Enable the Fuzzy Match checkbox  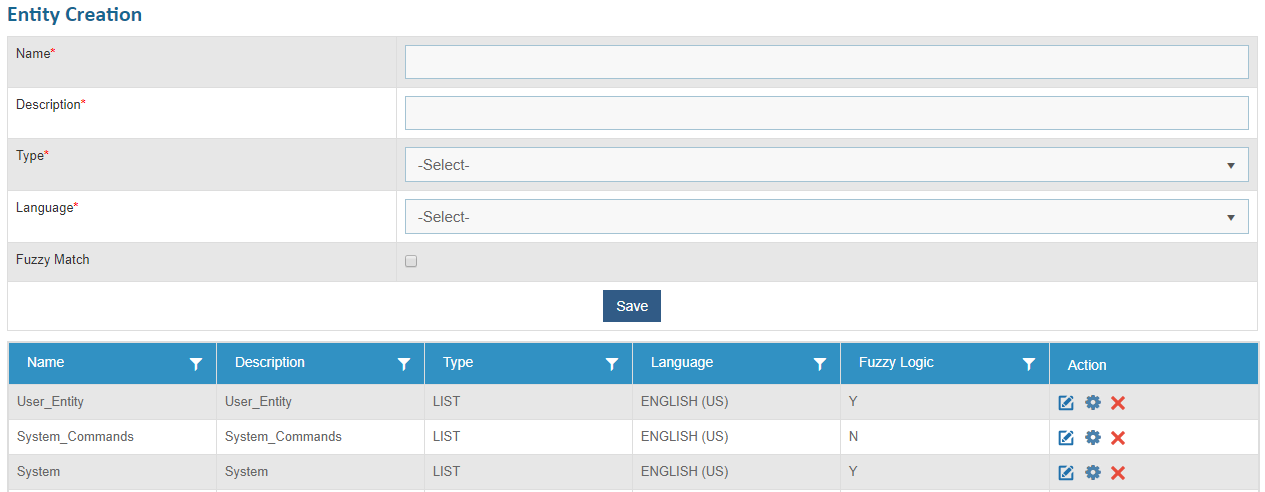click(x=411, y=262)
